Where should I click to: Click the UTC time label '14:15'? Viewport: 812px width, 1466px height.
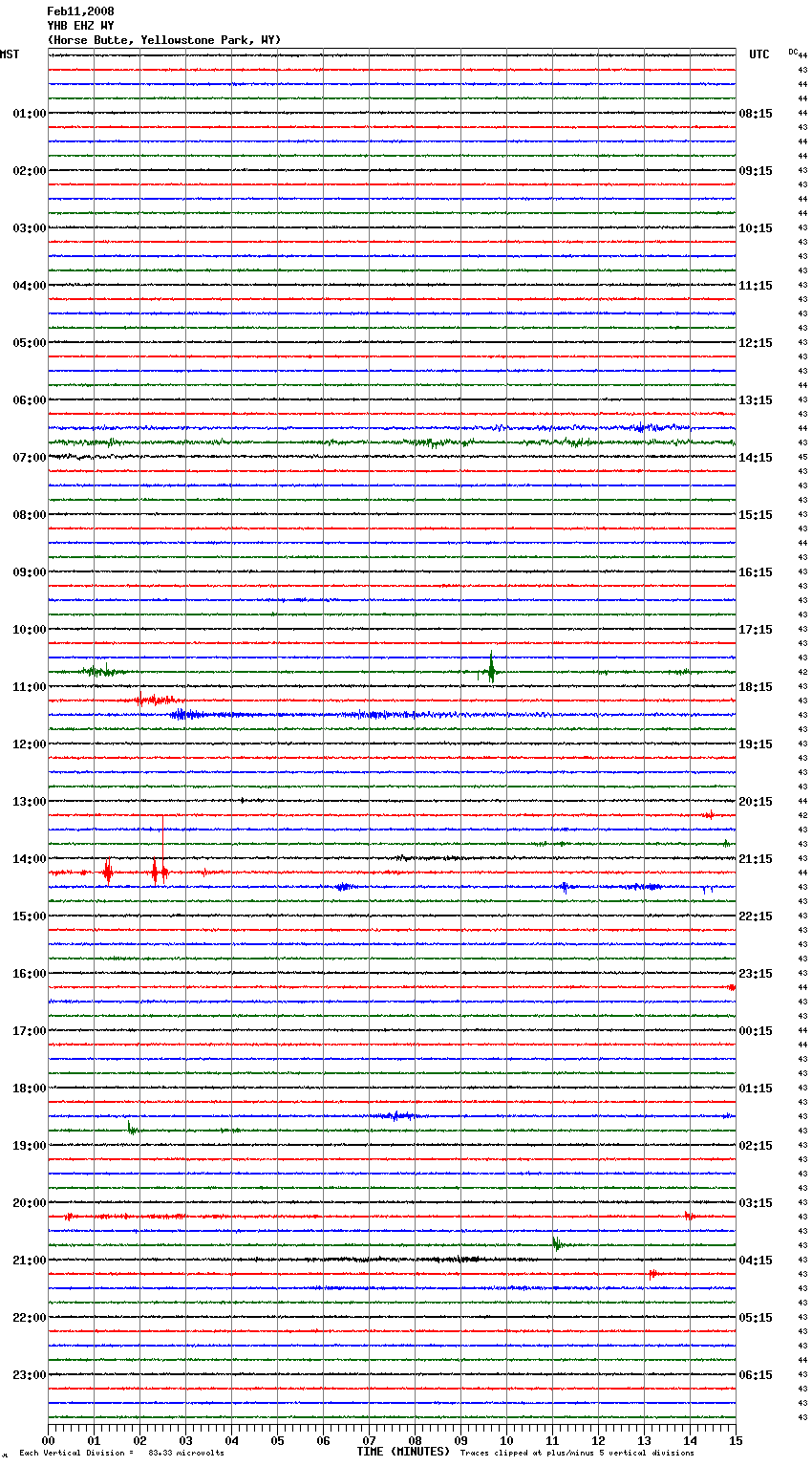click(x=756, y=458)
